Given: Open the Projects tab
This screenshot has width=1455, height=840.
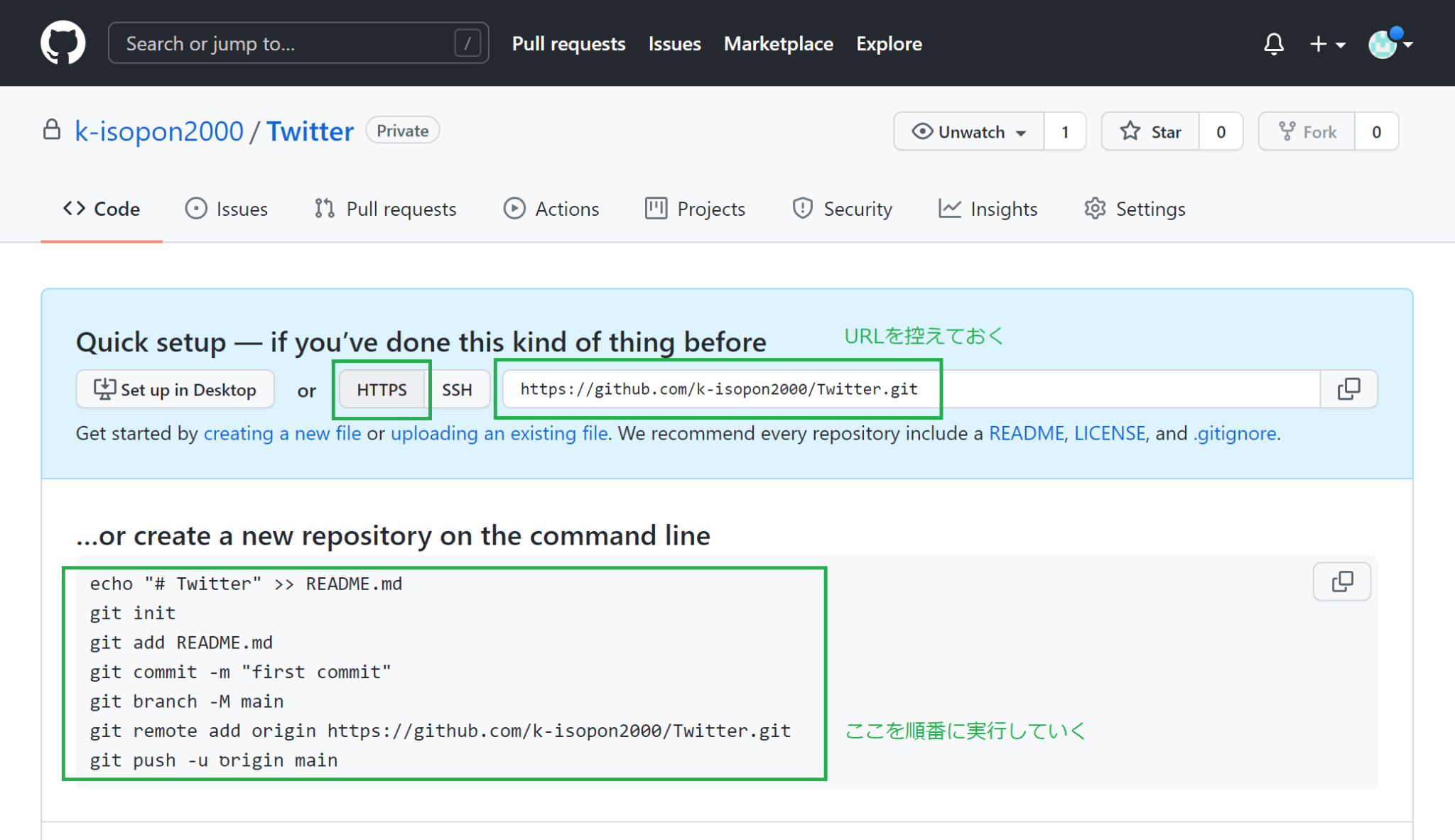Looking at the screenshot, I should point(696,209).
